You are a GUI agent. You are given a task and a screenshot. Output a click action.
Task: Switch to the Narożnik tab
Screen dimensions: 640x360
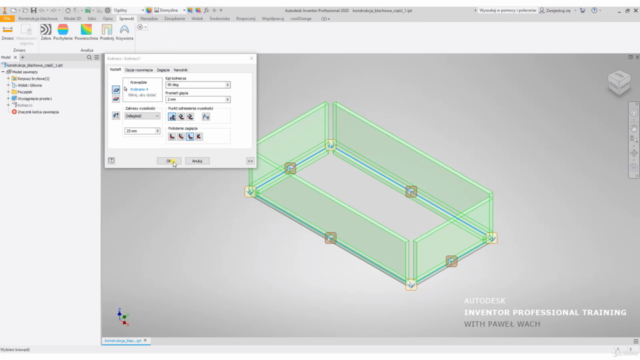click(x=180, y=70)
